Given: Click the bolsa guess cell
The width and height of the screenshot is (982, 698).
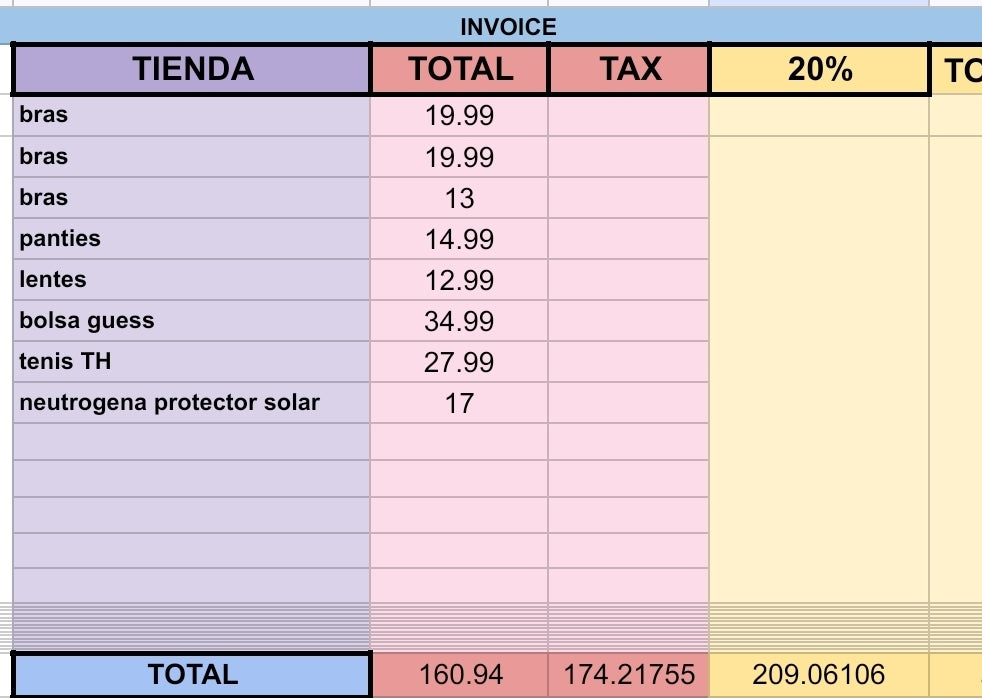Looking at the screenshot, I should click(192, 321).
